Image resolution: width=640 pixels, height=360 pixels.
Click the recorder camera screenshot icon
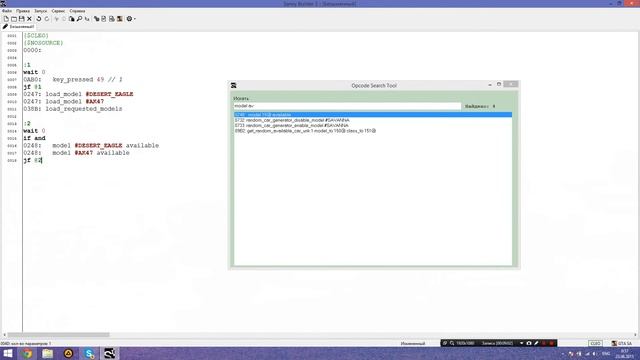[x=529, y=343]
